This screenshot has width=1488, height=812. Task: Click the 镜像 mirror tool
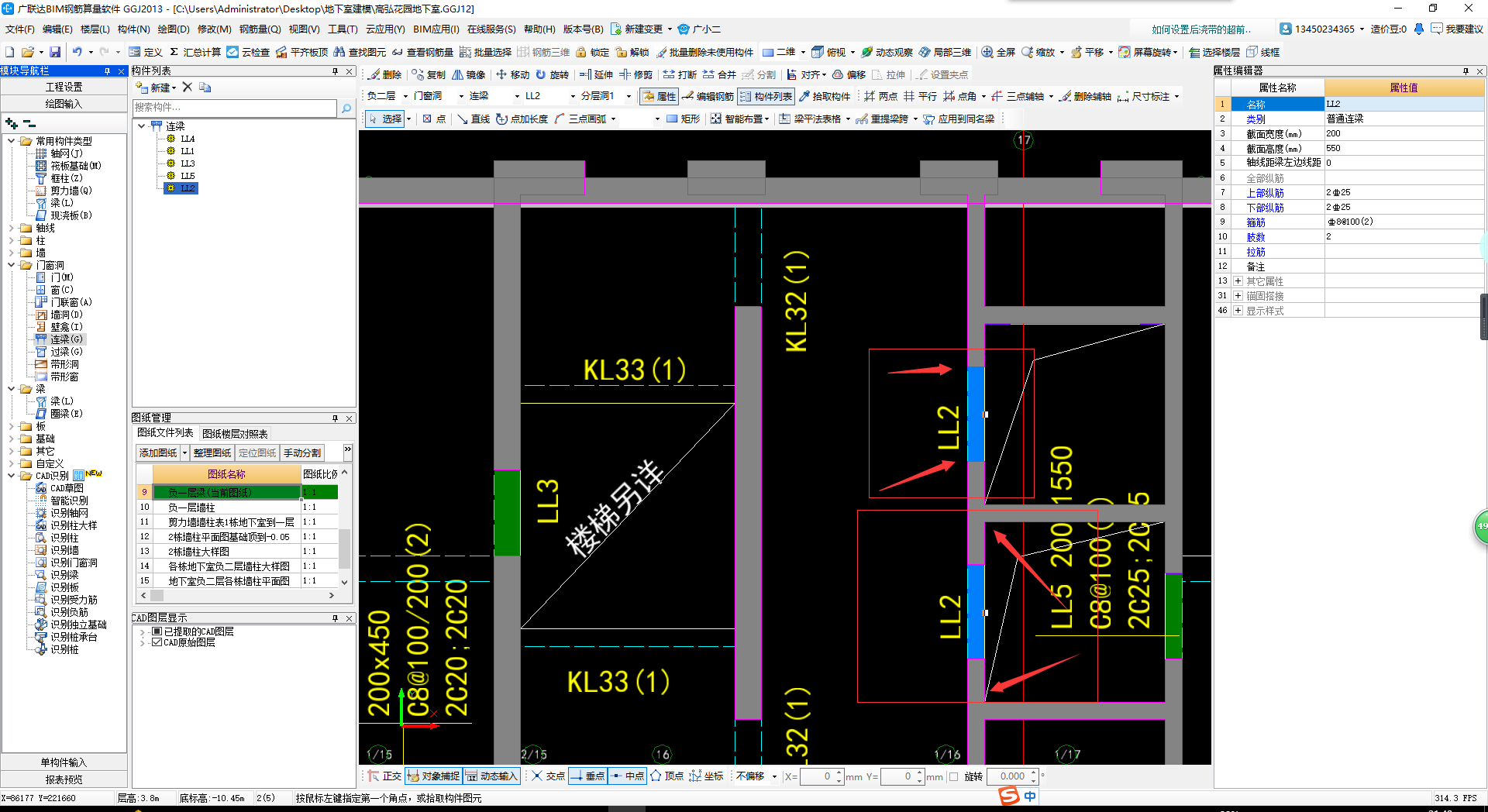469,74
